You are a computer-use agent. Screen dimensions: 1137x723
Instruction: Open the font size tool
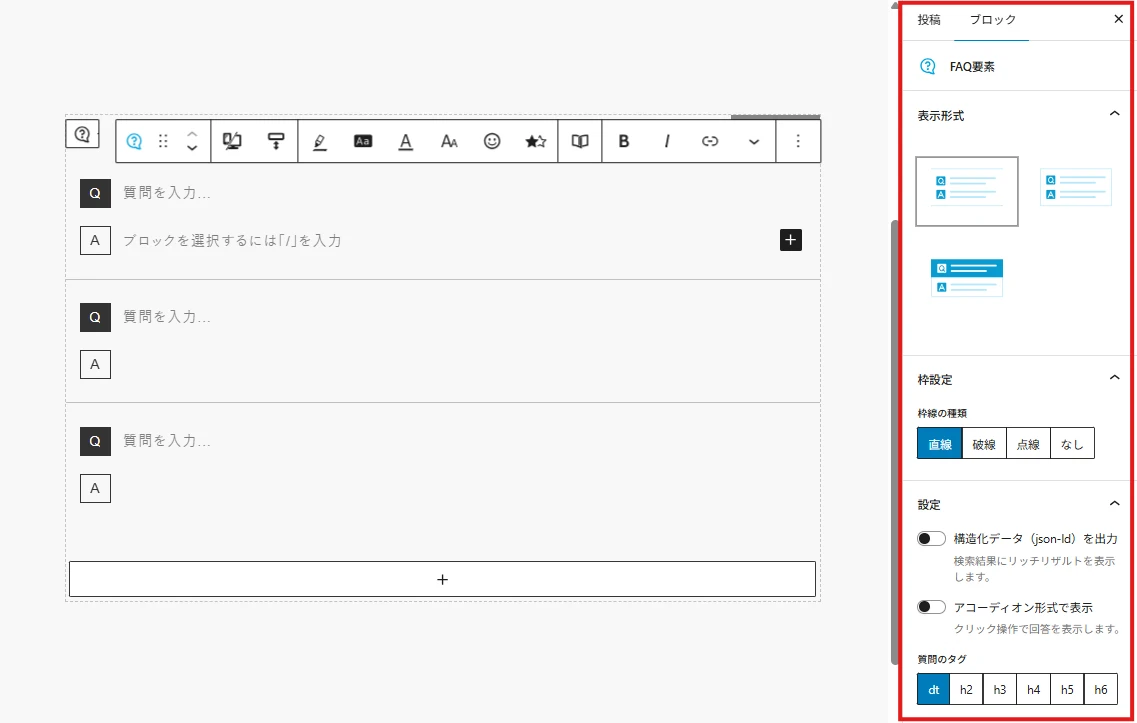[449, 141]
